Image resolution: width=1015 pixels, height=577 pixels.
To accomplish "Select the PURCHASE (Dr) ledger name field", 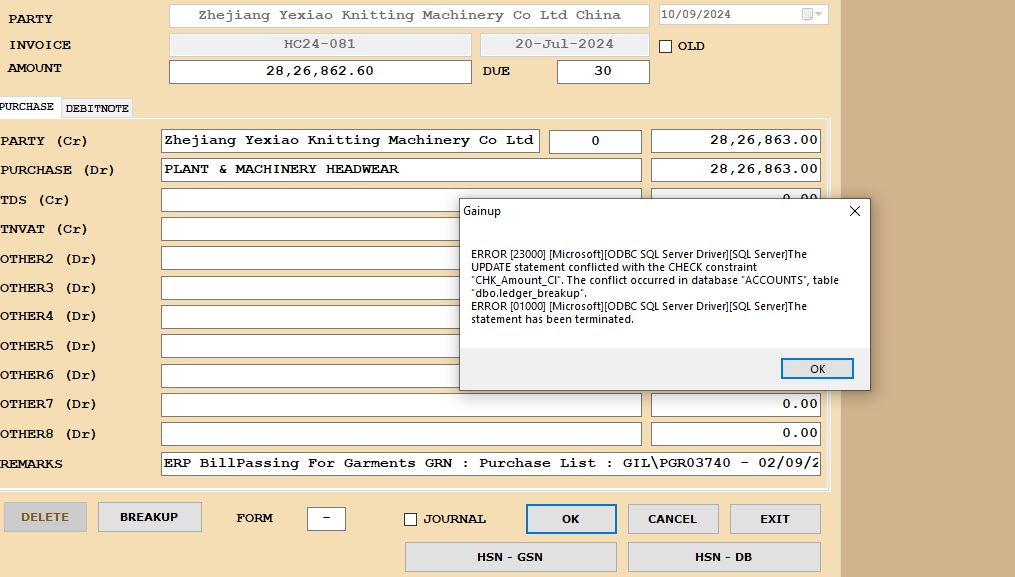I will (x=400, y=170).
